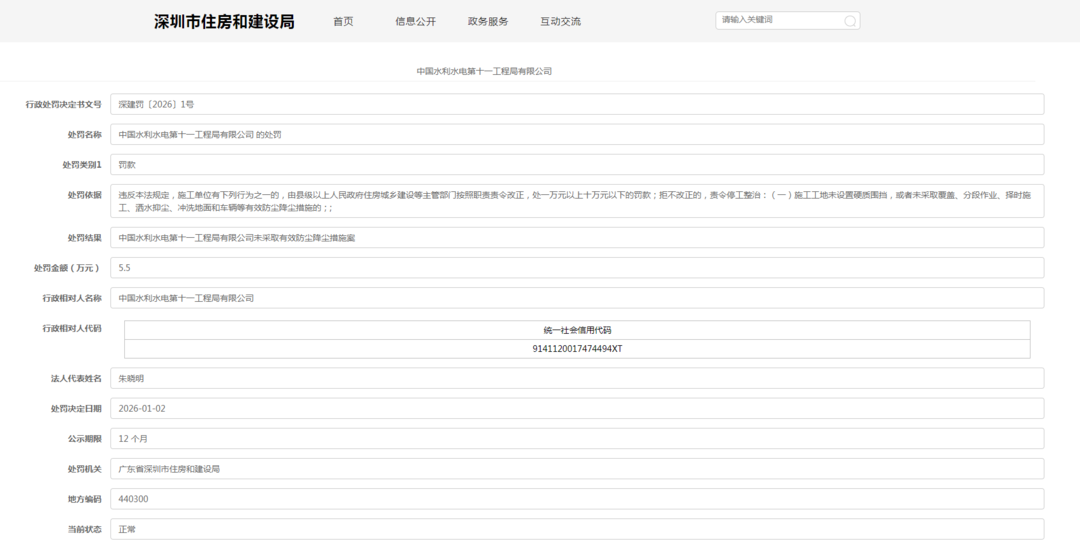1080x545 pixels.
Task: Select 互动交流 in the navigation bar
Action: tap(560, 21)
